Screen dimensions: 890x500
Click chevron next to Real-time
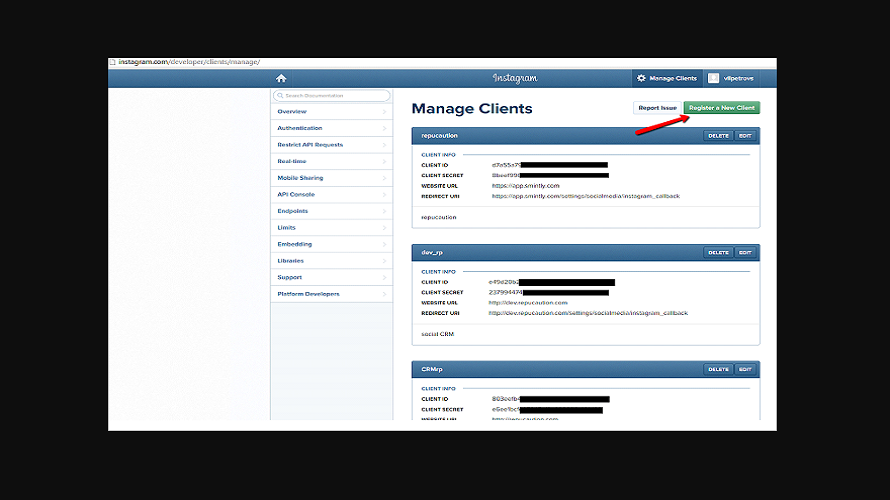(x=384, y=161)
